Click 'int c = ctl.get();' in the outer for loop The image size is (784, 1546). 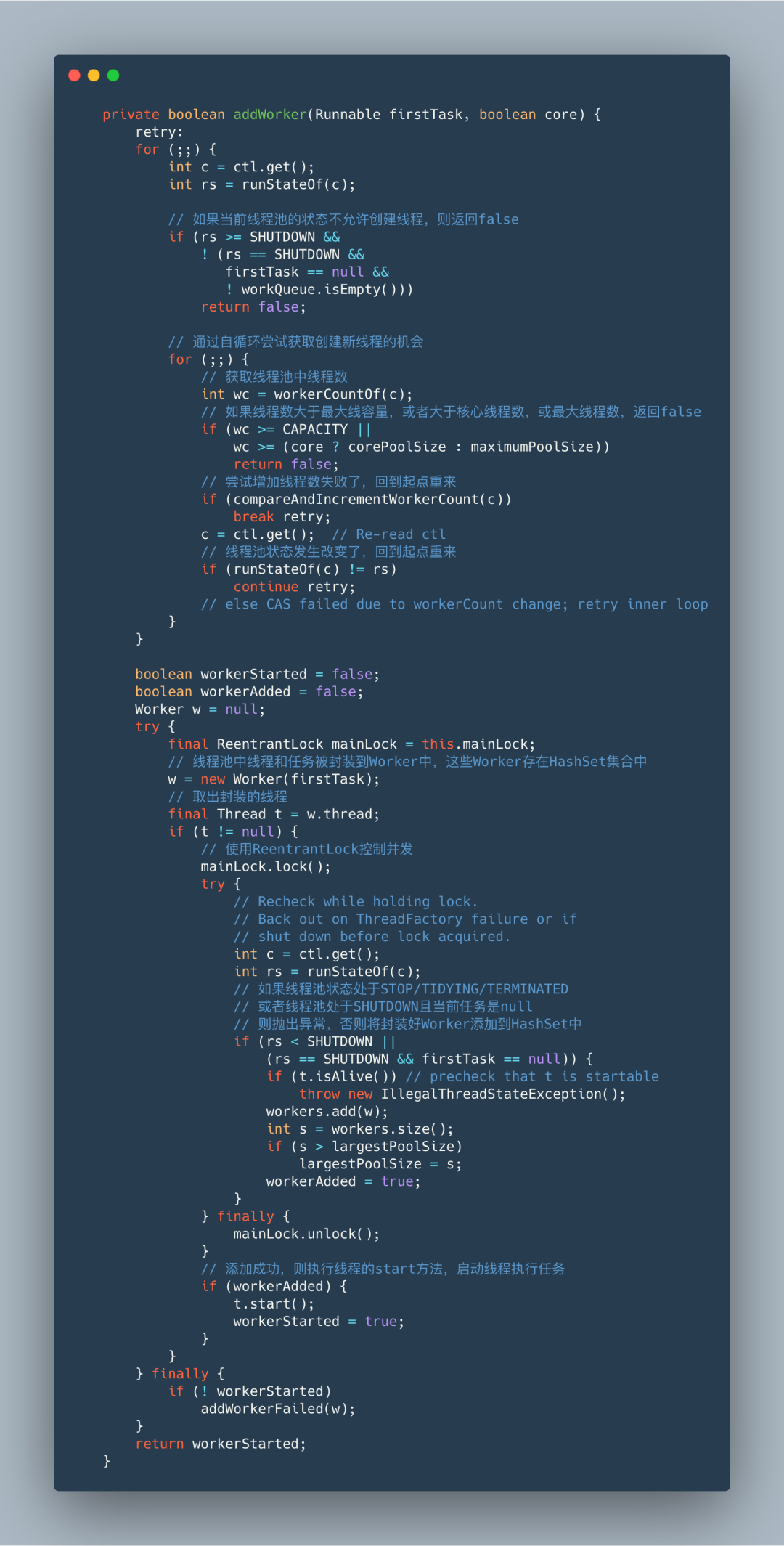pos(242,167)
